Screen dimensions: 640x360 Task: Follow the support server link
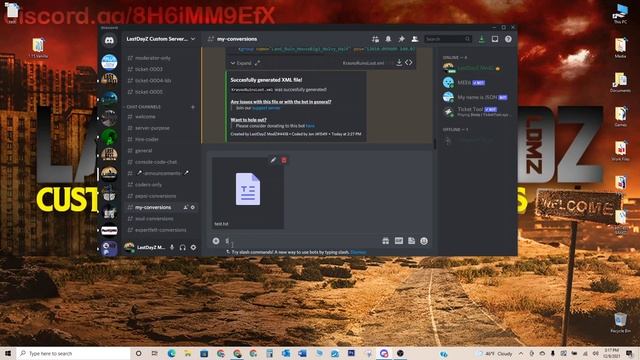click(x=266, y=108)
